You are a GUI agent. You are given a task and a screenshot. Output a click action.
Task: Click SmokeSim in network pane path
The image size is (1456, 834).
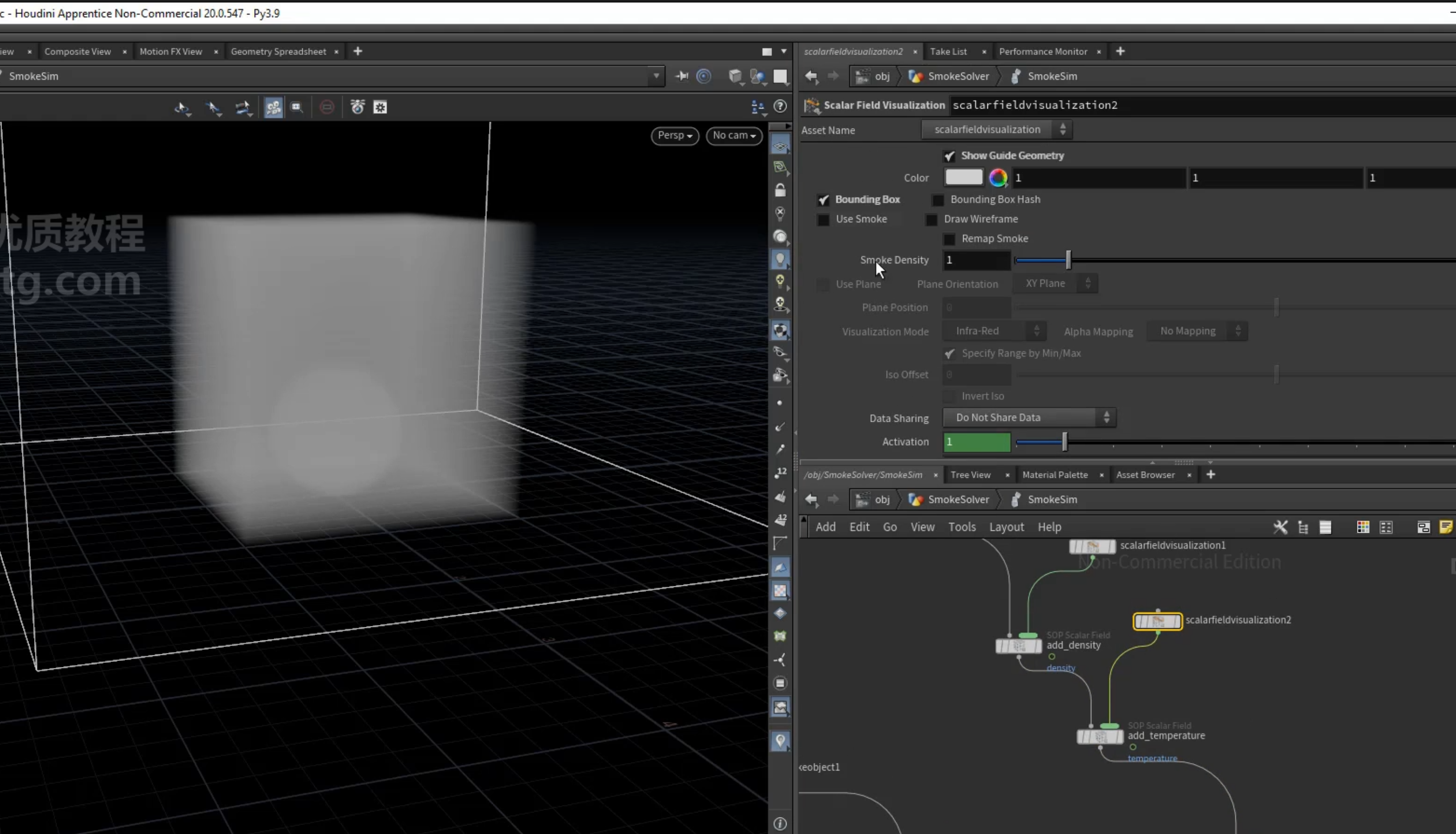point(1052,499)
